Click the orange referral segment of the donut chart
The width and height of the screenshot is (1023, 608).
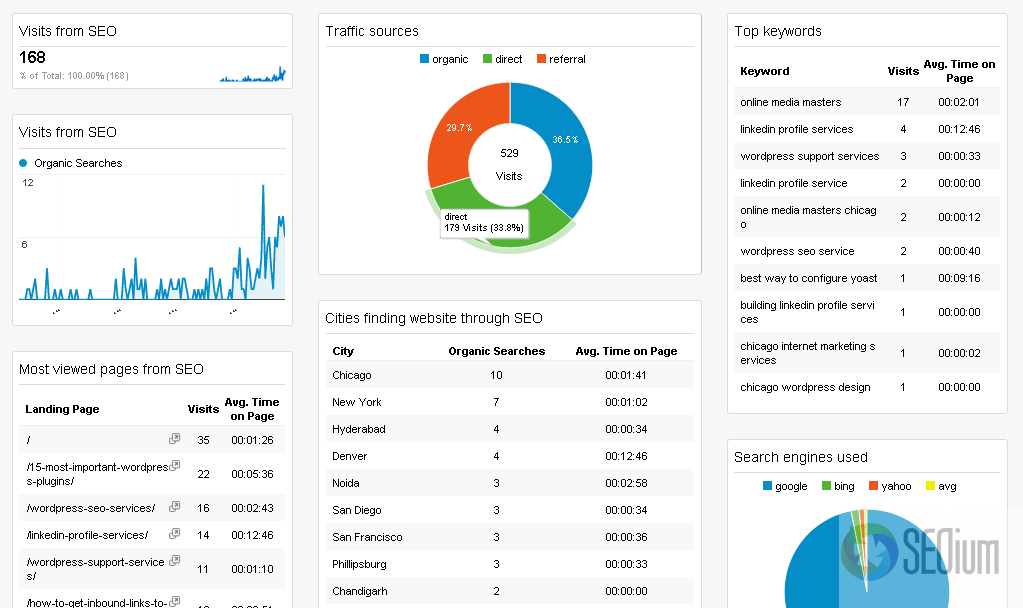tap(457, 134)
